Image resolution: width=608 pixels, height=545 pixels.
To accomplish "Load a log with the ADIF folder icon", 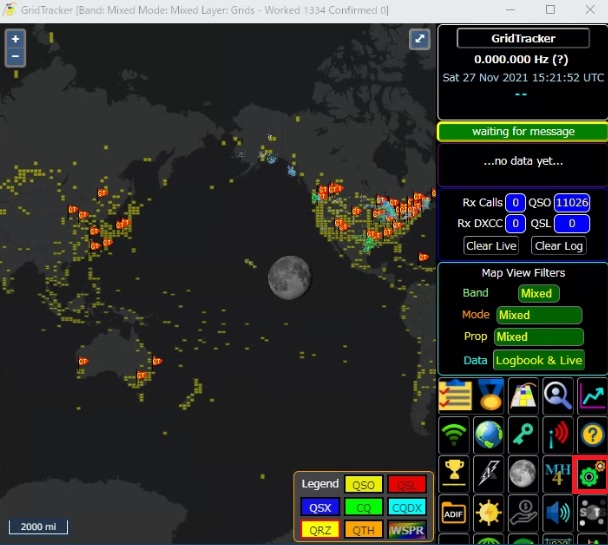I will tap(454, 513).
